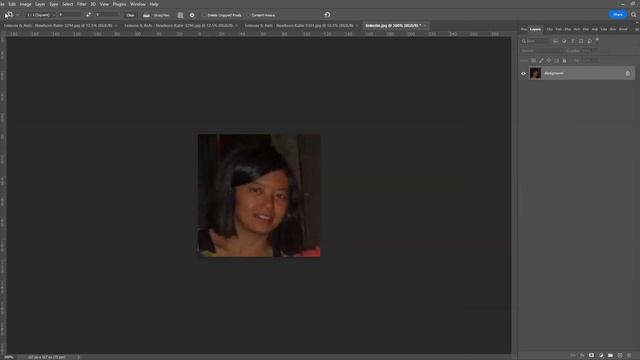Click the blue Share button
The height and width of the screenshot is (360, 640).
coord(618,15)
